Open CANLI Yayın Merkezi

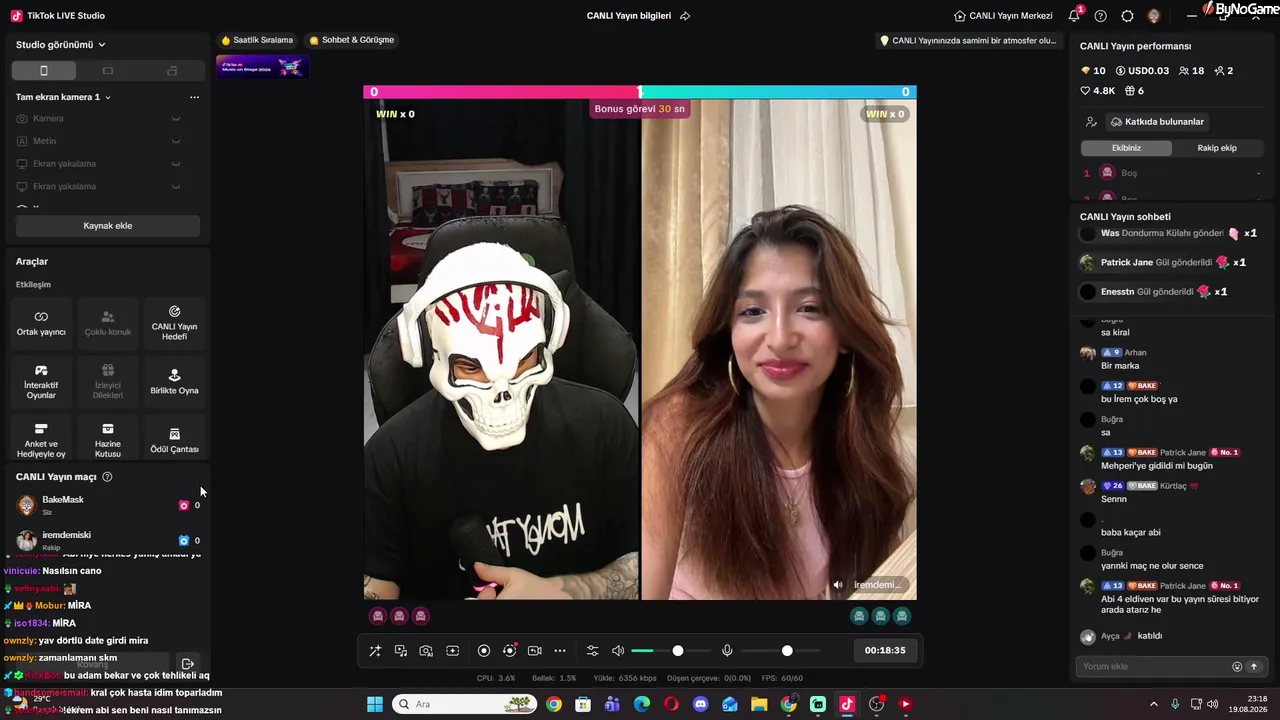pos(1003,16)
